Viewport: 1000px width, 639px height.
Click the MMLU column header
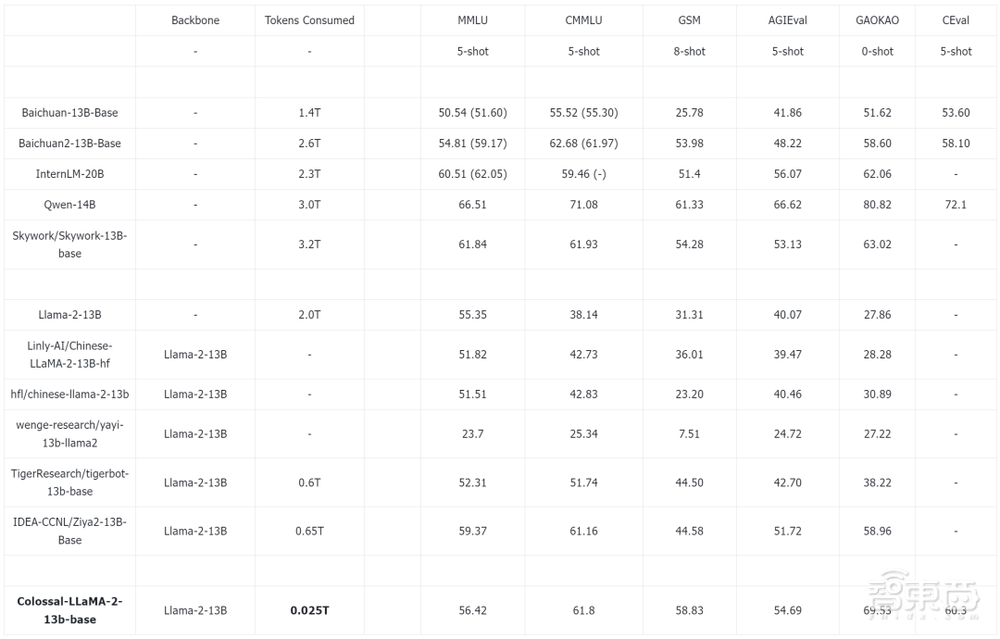(x=472, y=20)
